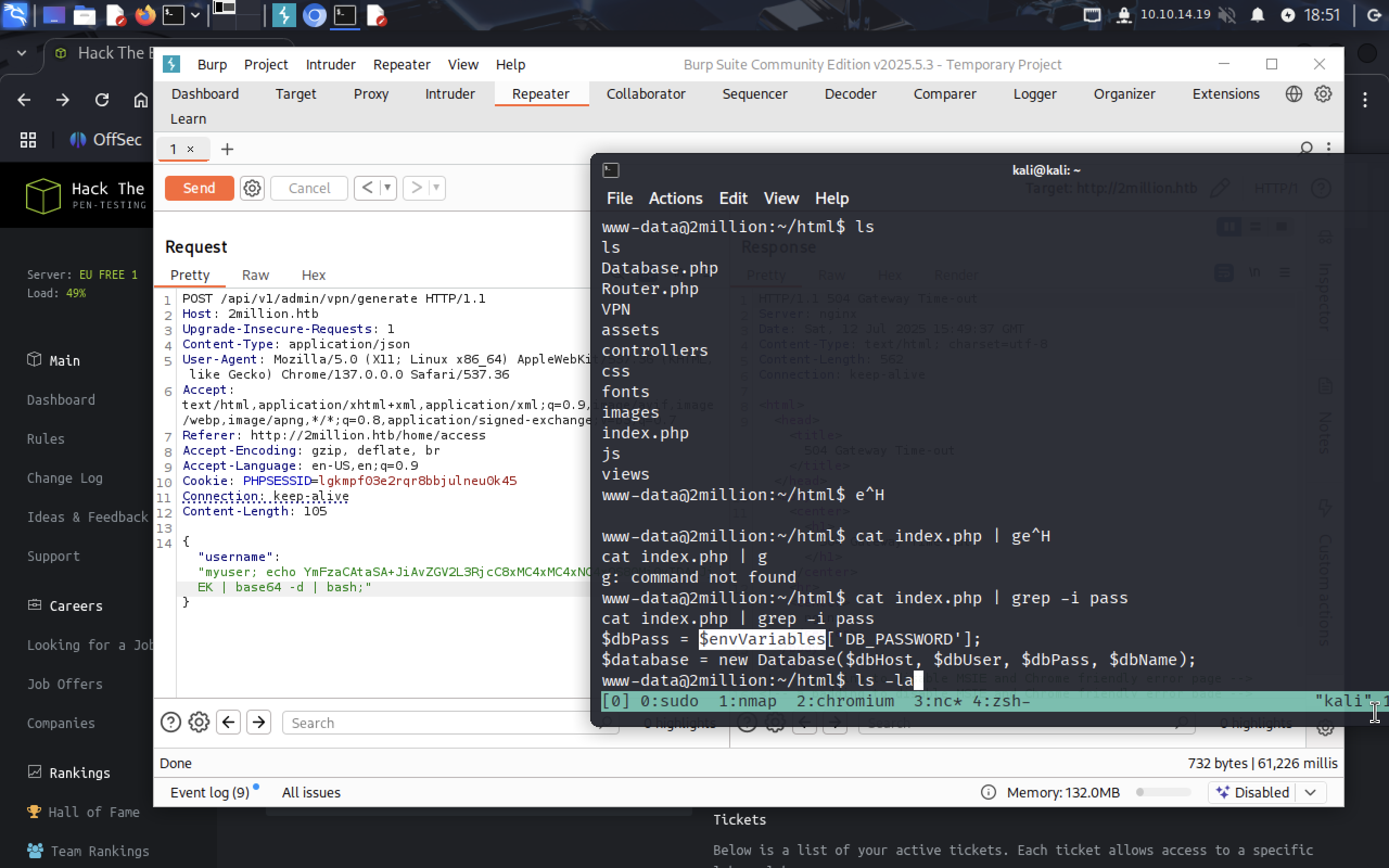Open the Kali menu dragon icon
Viewport: 1389px width, 868px height.
[16, 15]
